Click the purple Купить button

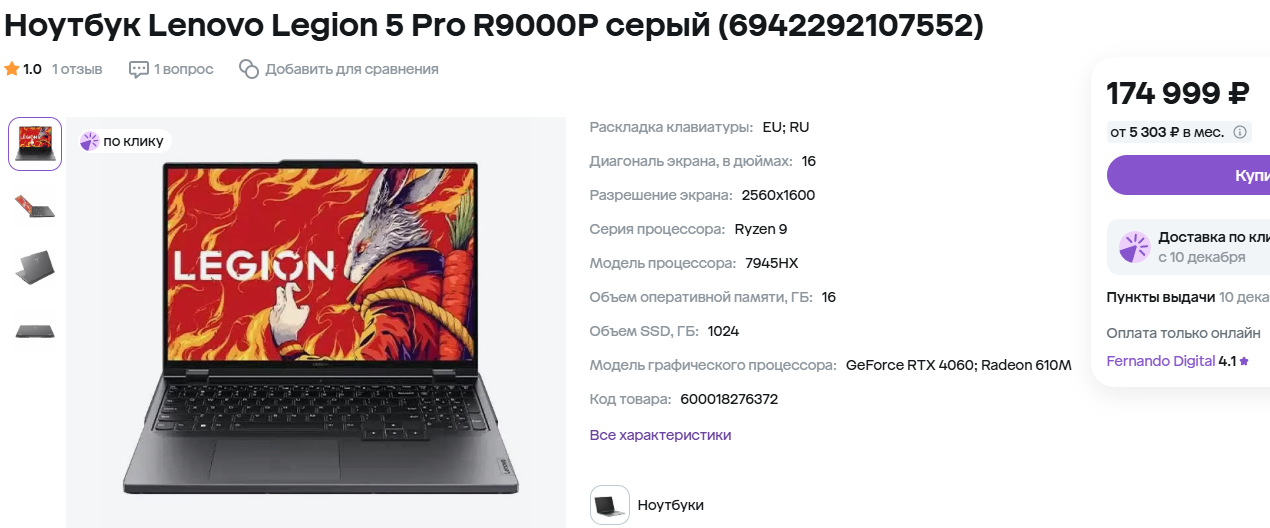point(1188,175)
